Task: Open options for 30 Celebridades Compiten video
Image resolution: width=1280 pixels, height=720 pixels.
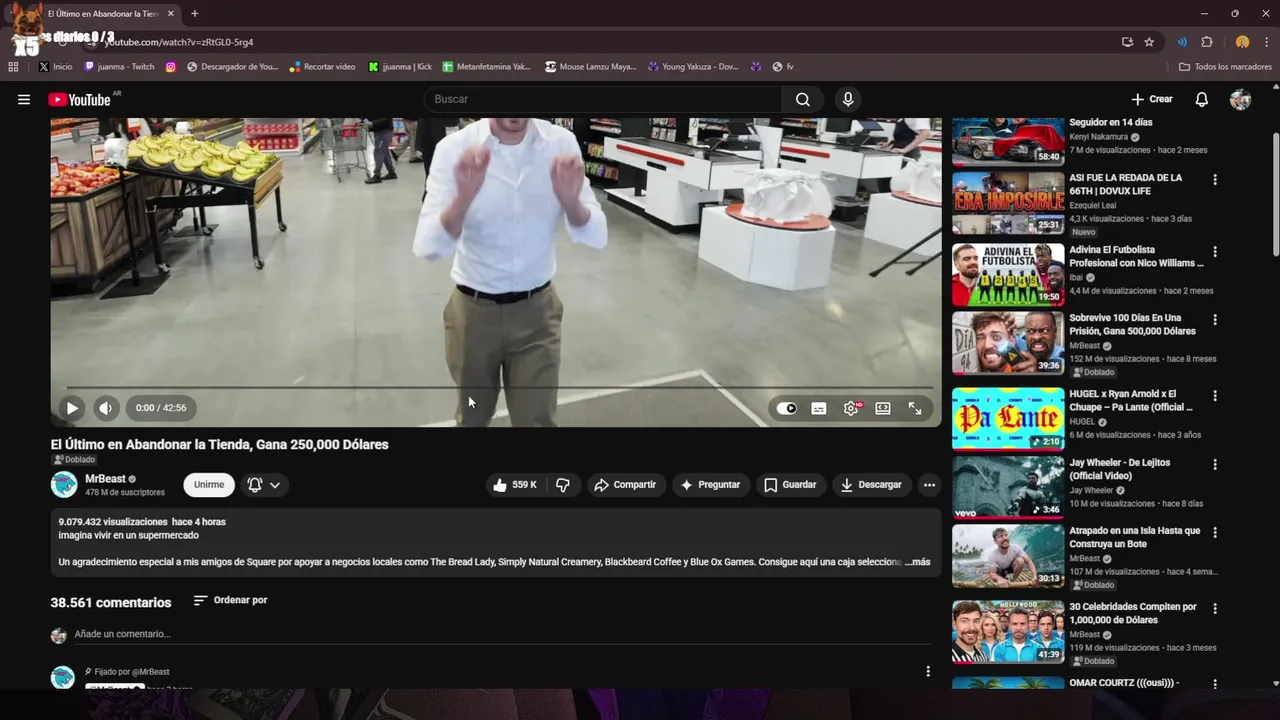Action: (x=1215, y=609)
